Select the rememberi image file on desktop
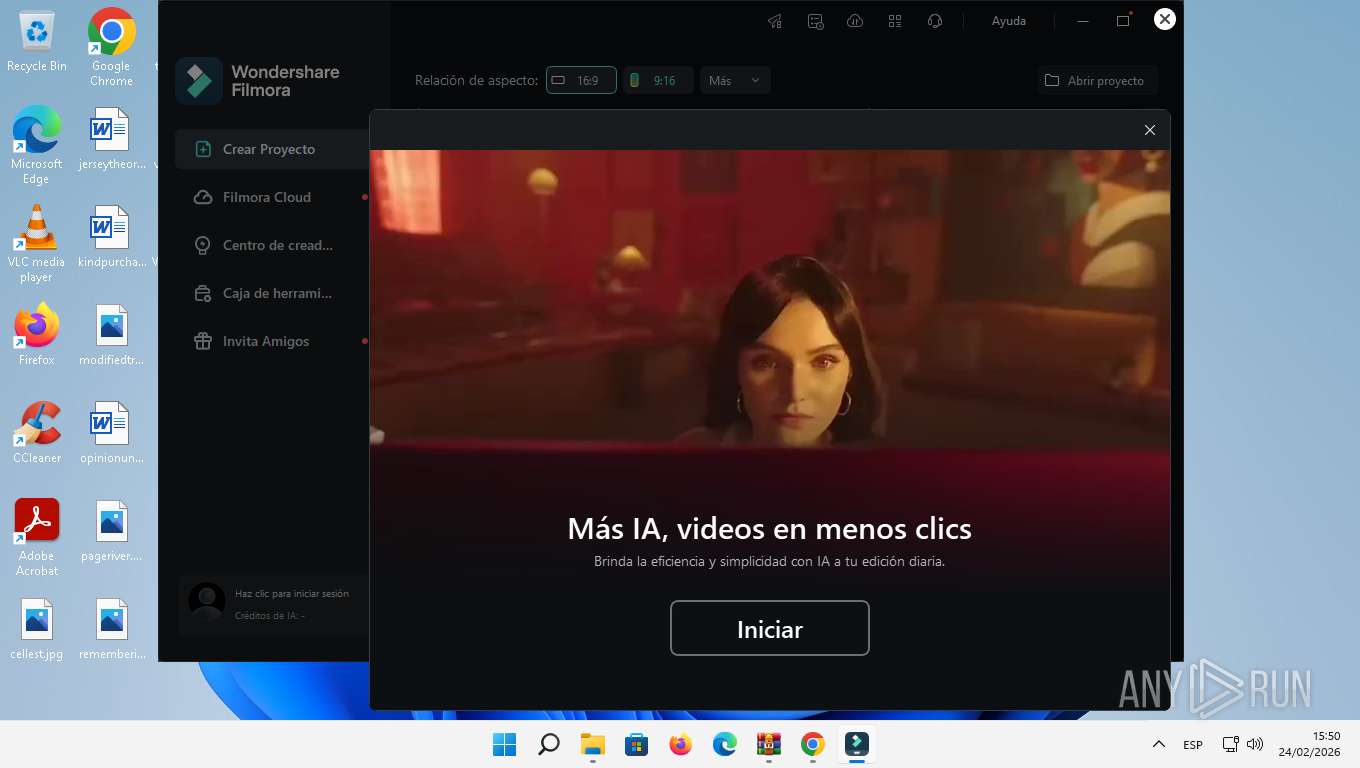The width and height of the screenshot is (1360, 768). click(x=111, y=628)
